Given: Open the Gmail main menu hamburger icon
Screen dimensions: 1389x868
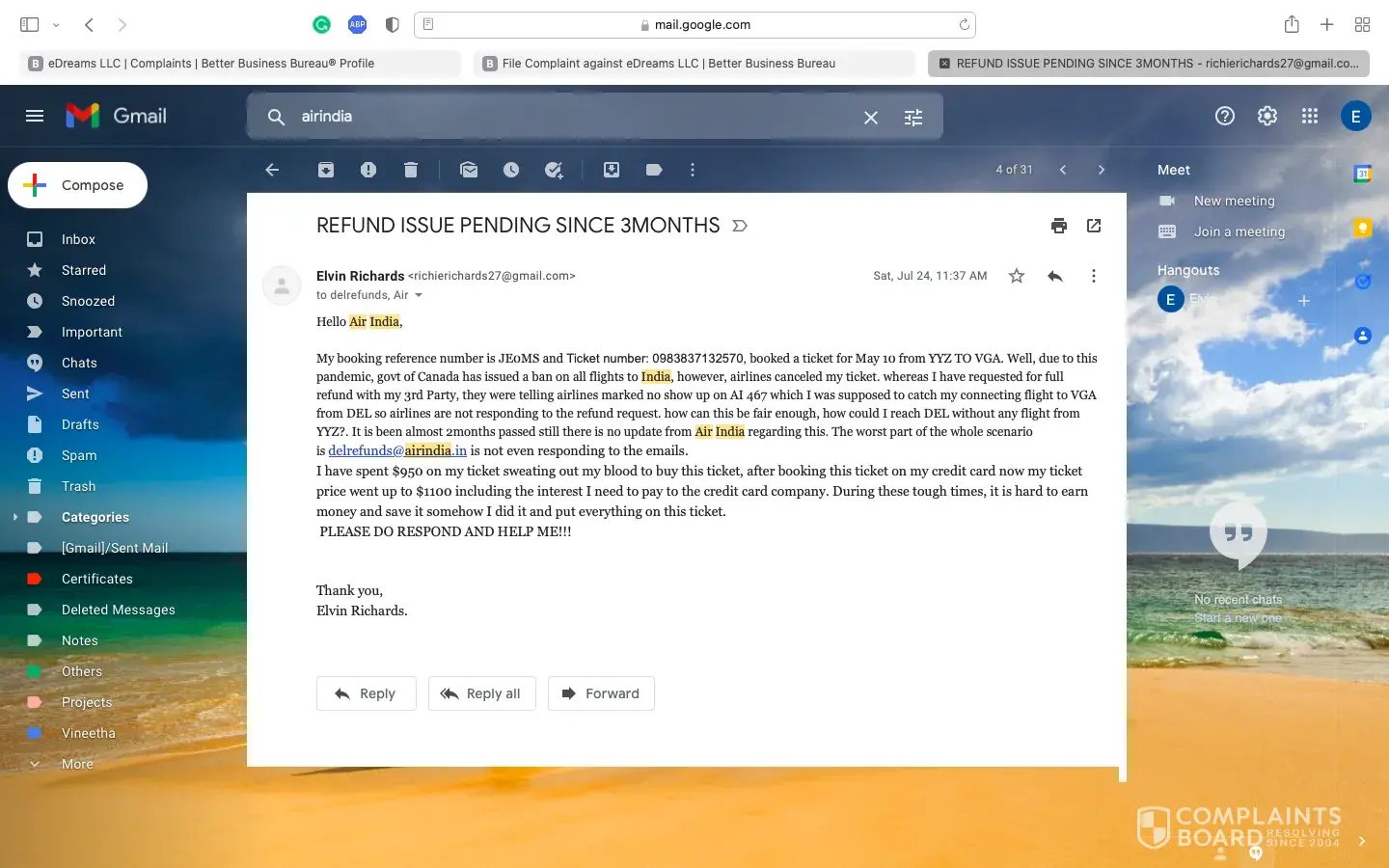Looking at the screenshot, I should pyautogui.click(x=35, y=116).
